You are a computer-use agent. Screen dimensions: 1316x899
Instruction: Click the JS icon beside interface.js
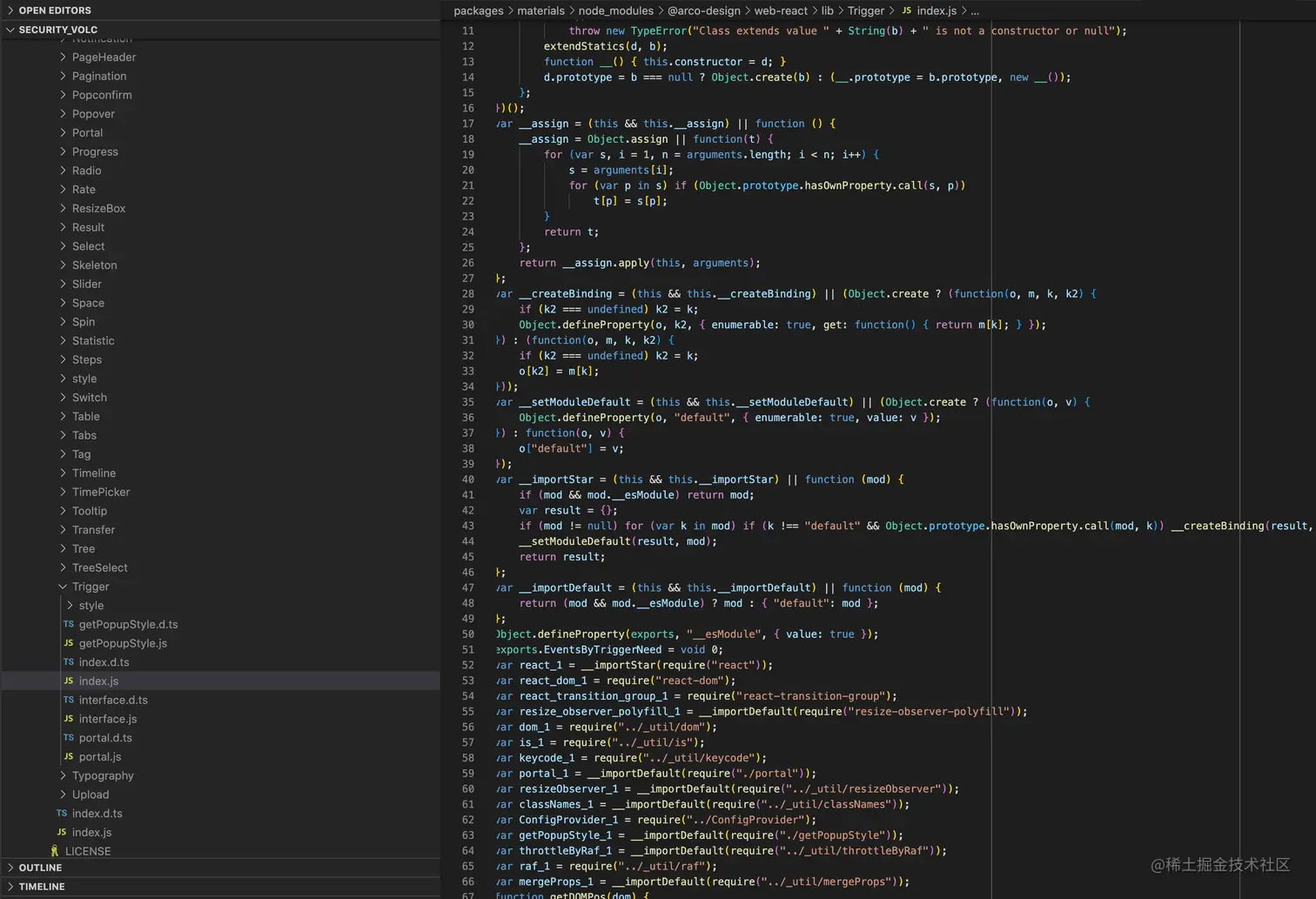click(x=69, y=719)
